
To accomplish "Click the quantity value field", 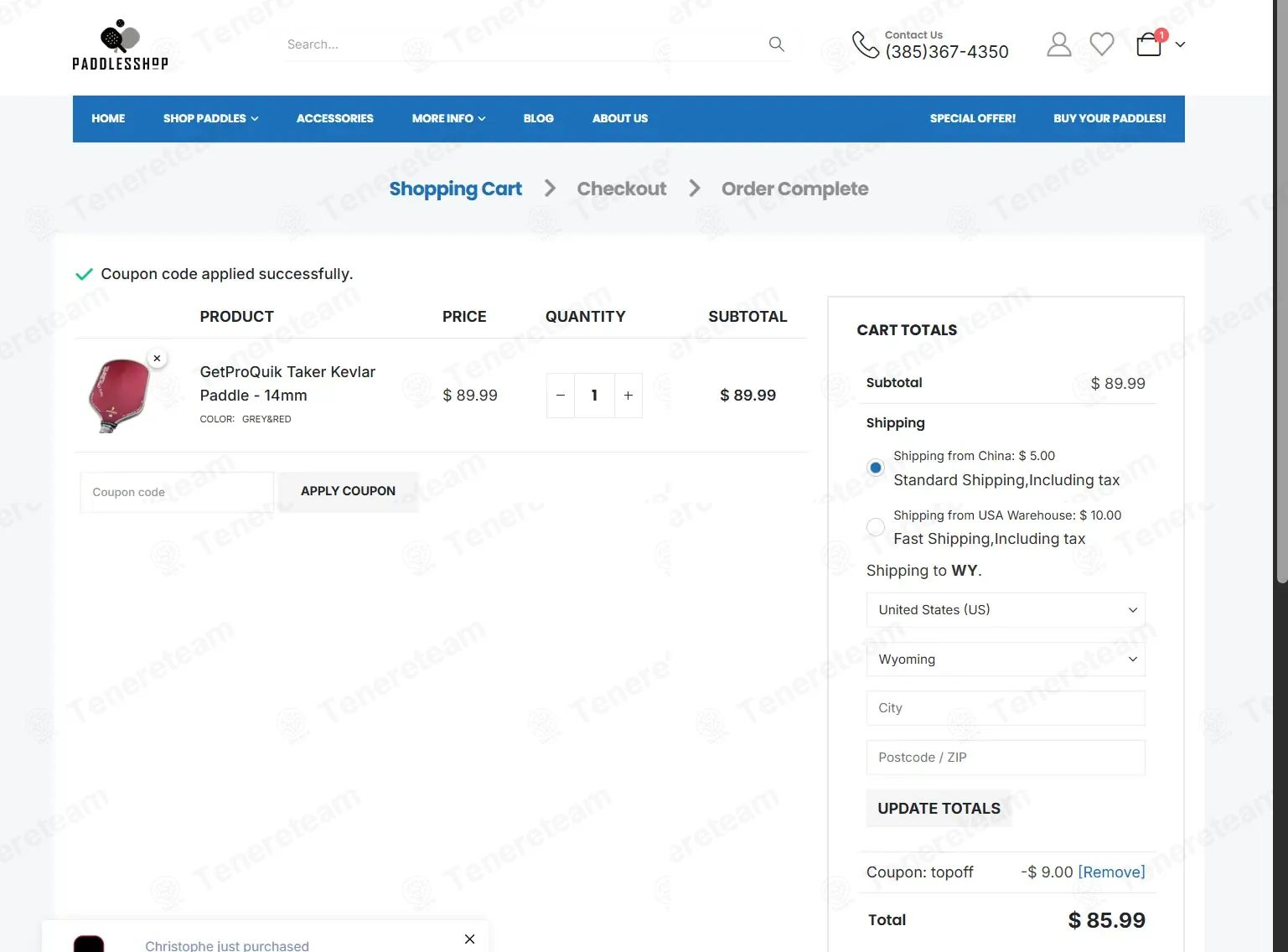I will pos(594,396).
